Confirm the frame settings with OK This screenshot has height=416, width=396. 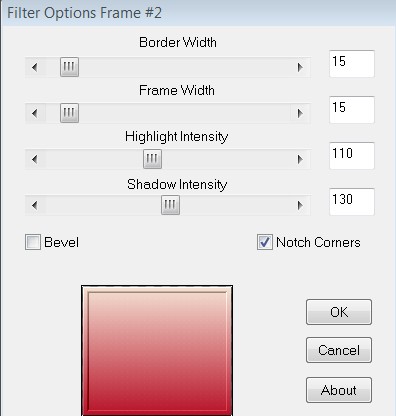[x=339, y=312]
